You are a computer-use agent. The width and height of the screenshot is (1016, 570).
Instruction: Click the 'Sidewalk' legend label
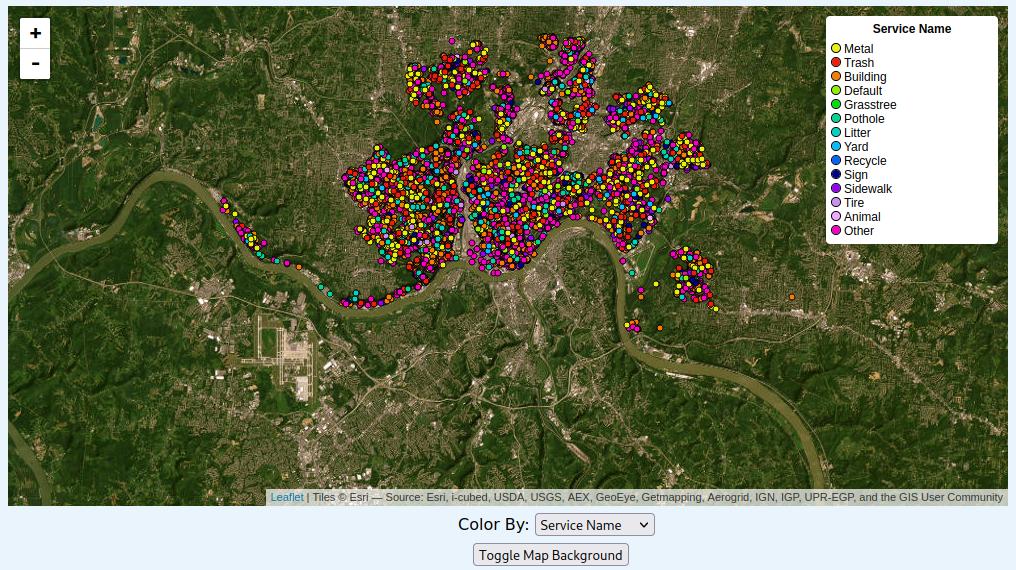point(868,189)
